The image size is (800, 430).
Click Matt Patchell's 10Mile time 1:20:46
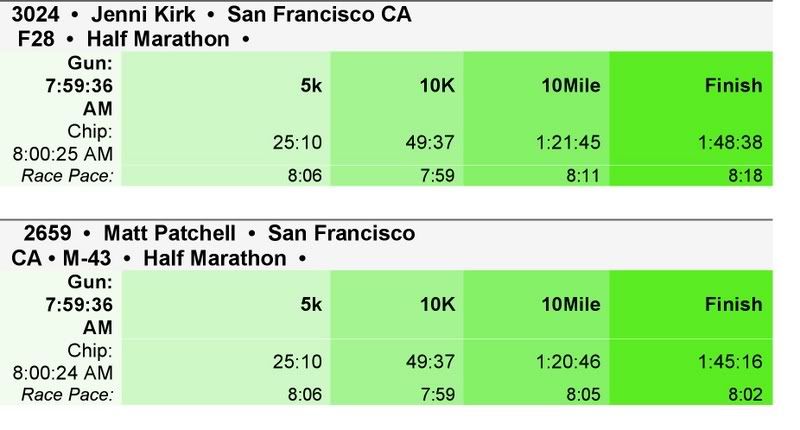click(x=568, y=362)
